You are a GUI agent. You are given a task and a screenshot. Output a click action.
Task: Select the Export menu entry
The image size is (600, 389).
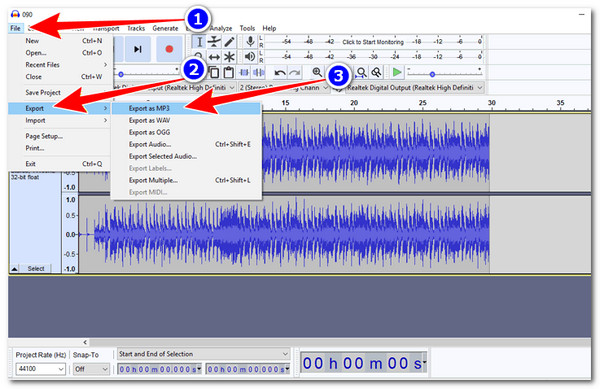coord(60,108)
